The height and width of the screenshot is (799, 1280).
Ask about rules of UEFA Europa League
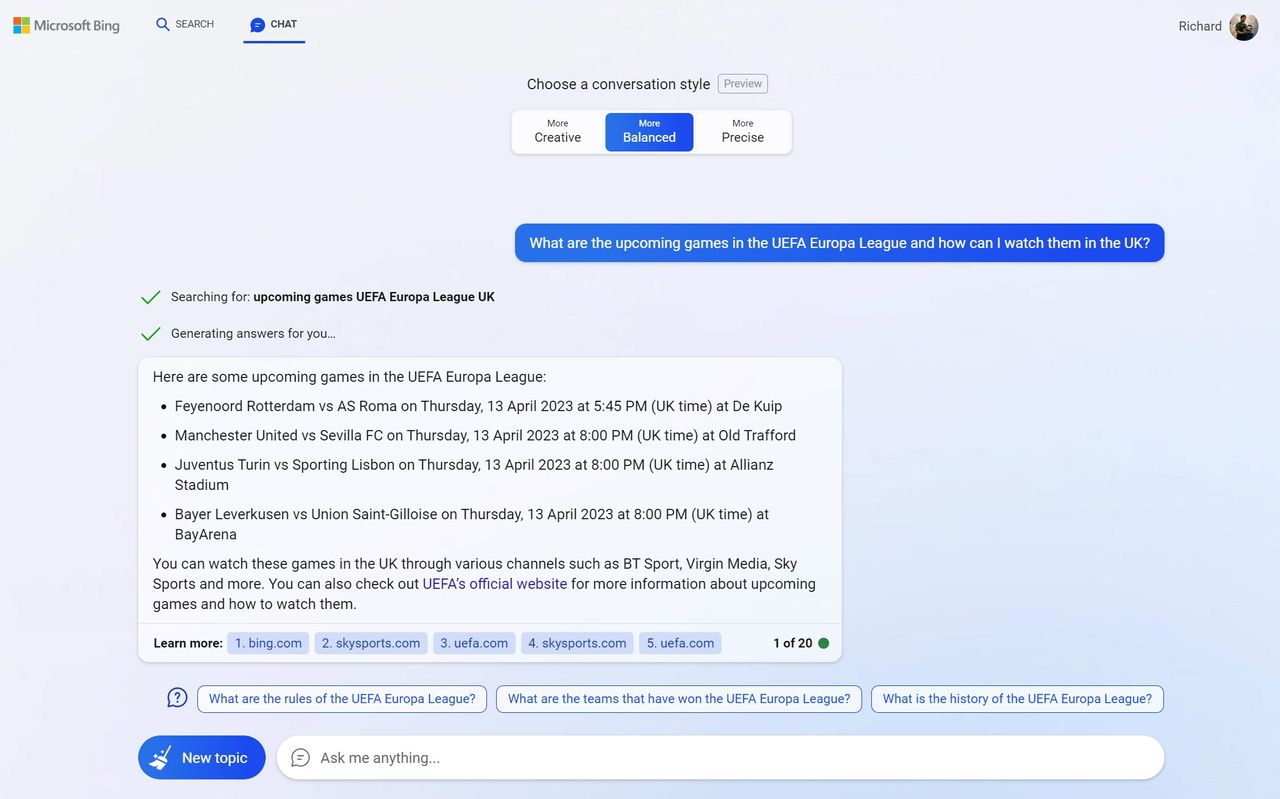pyautogui.click(x=342, y=699)
